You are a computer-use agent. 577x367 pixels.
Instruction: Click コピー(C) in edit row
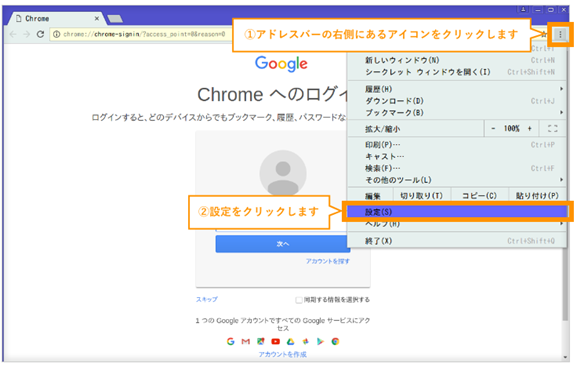479,195
